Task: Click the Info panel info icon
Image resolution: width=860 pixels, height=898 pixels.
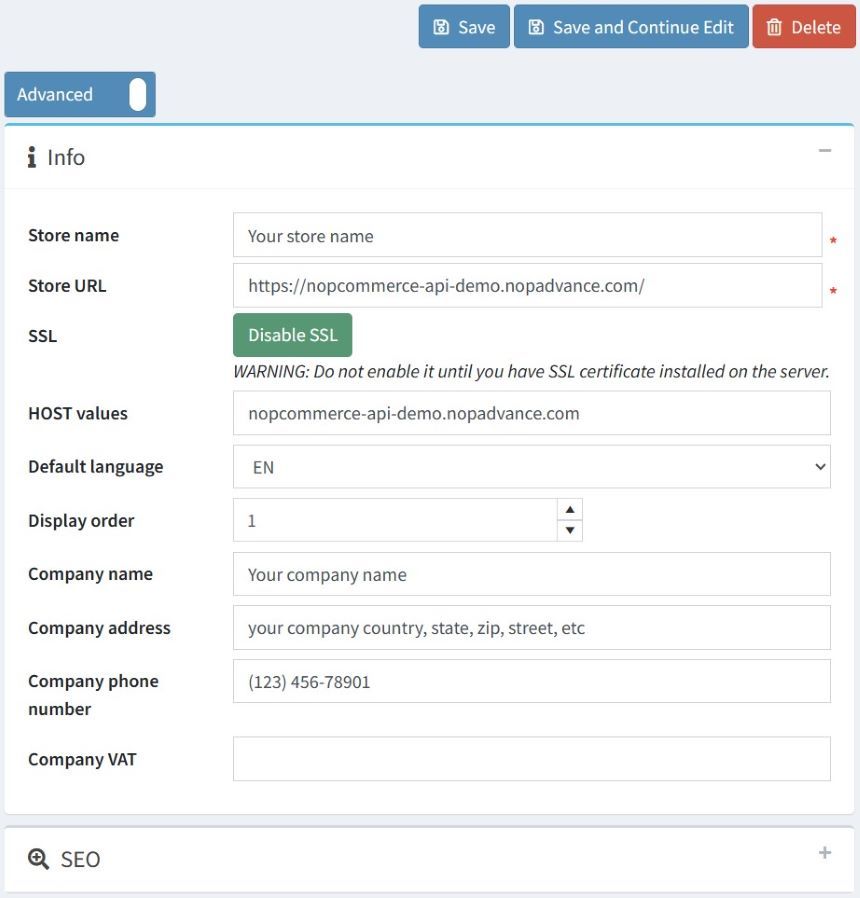Action: (31, 157)
